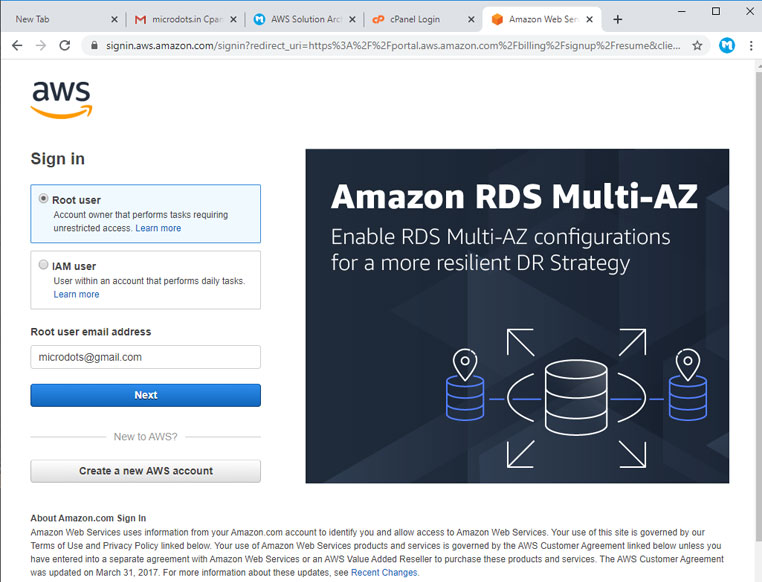Screen dimensions: 762x582
Task: Bookmark this page with the star icon
Action: coord(697,46)
